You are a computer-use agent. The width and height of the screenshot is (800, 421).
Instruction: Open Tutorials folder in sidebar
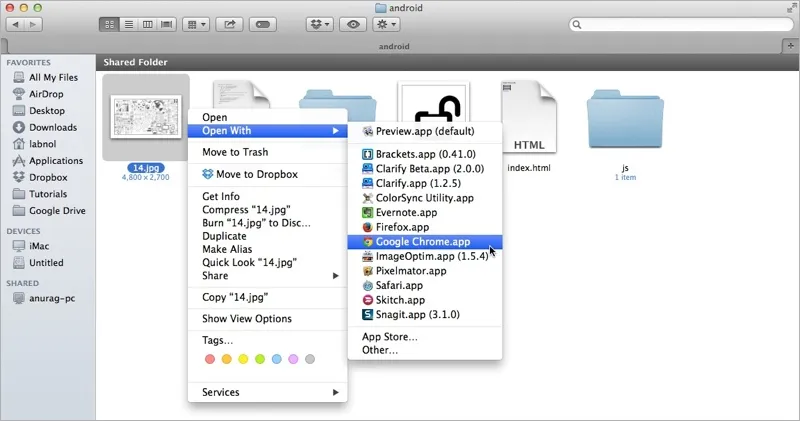coord(47,194)
